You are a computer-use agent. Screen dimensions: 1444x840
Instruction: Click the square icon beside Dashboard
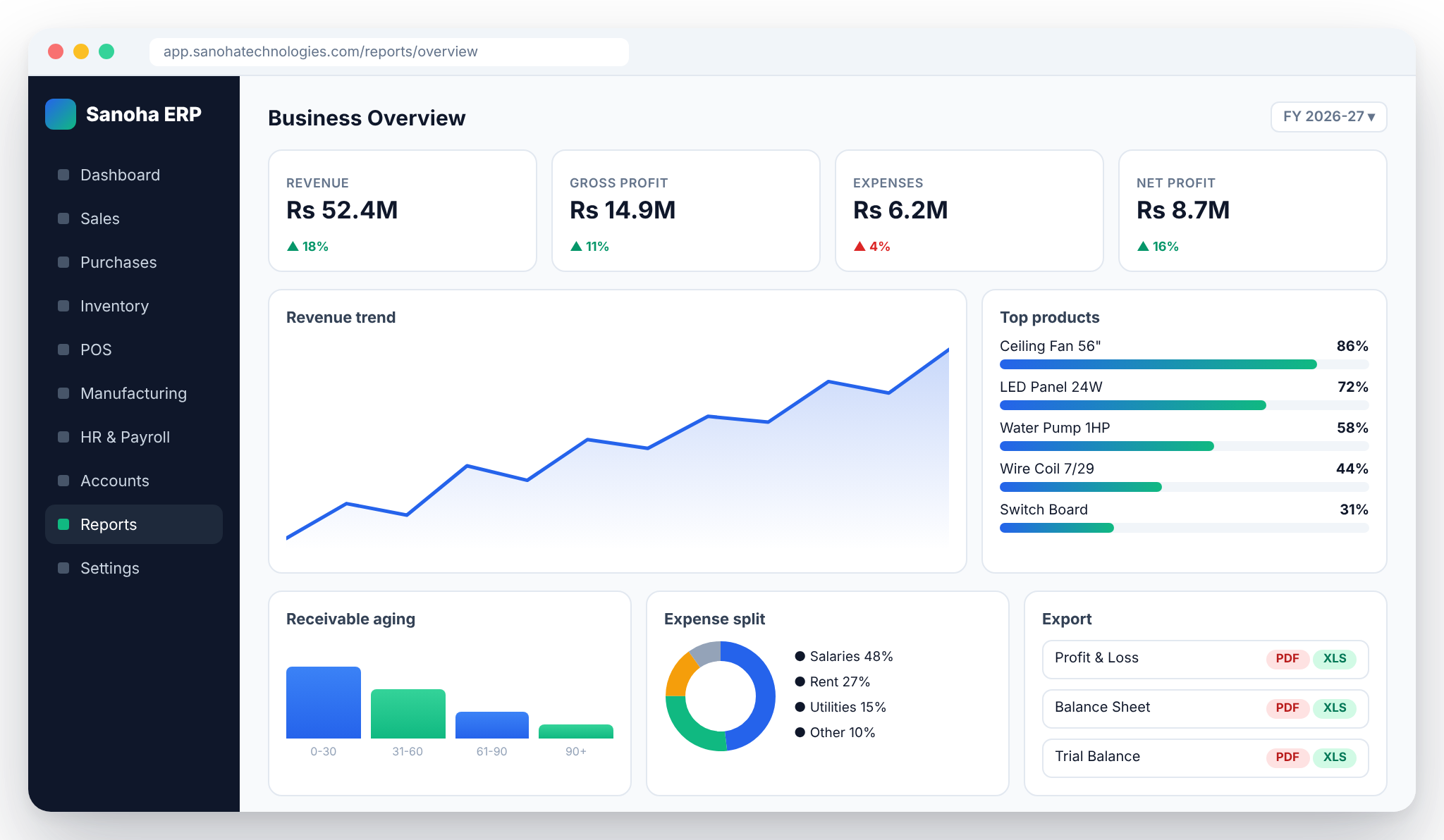[63, 175]
